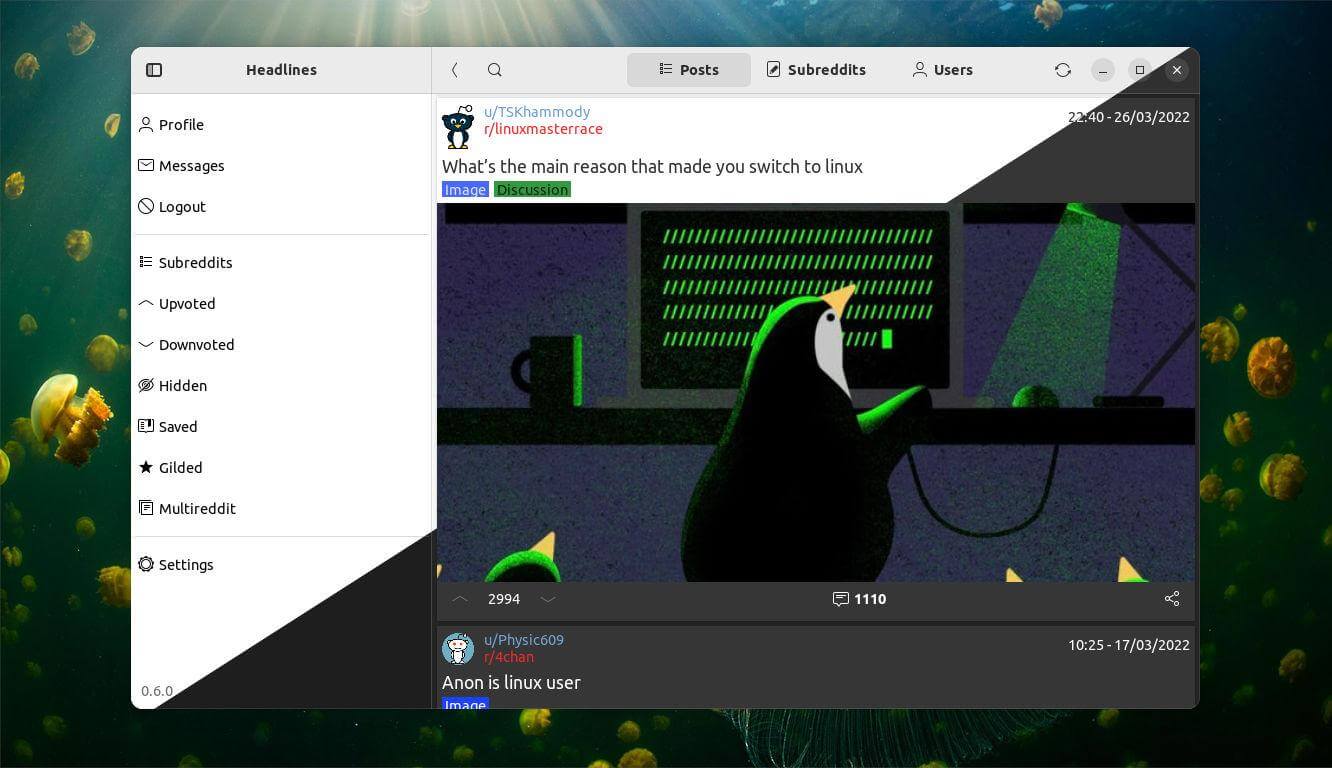Image resolution: width=1332 pixels, height=768 pixels.
Task: Show Hidden posts
Action: tap(281, 386)
